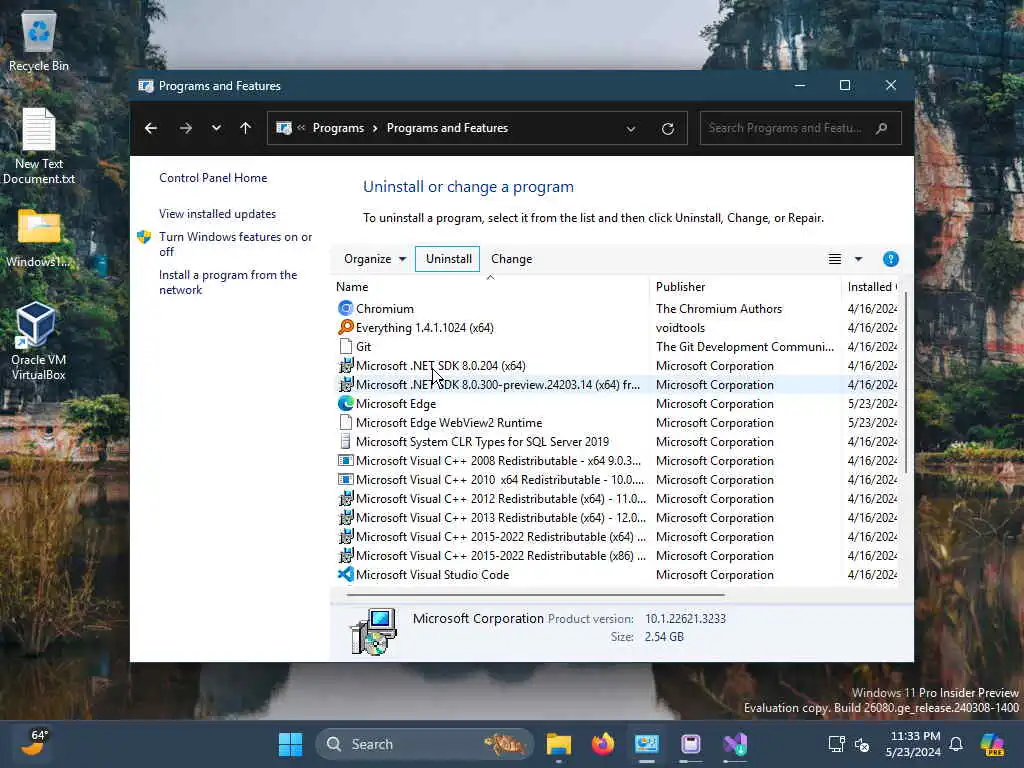Click the Everything 1.4.1.1024 magnifier icon
Viewport: 1024px width, 768px height.
[x=345, y=327]
